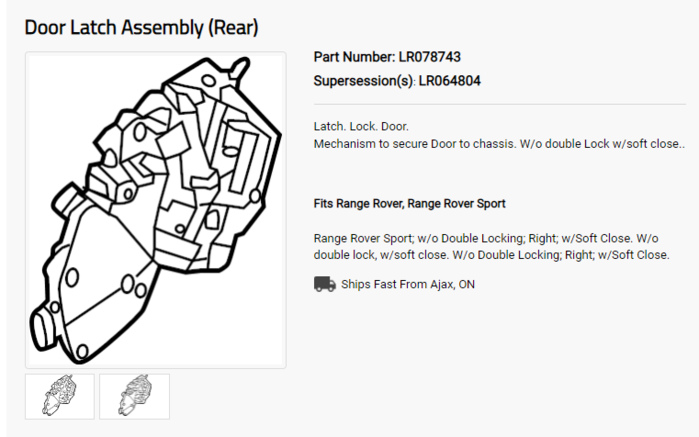699x437 pixels.
Task: Click the 'Latch. Lock. Door.' description line
Action: tap(361, 127)
